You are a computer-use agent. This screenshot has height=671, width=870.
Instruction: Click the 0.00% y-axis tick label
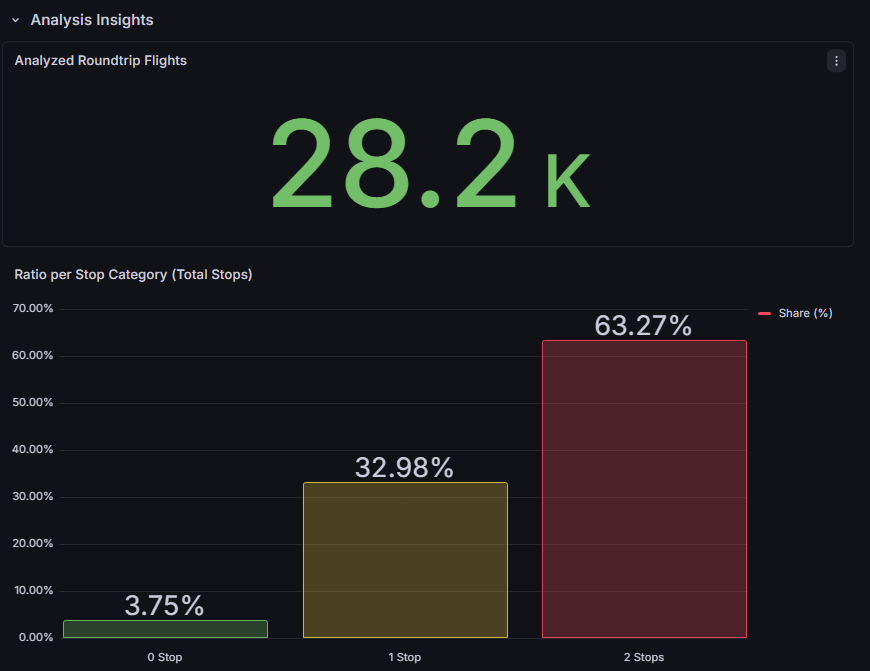tap(35, 637)
